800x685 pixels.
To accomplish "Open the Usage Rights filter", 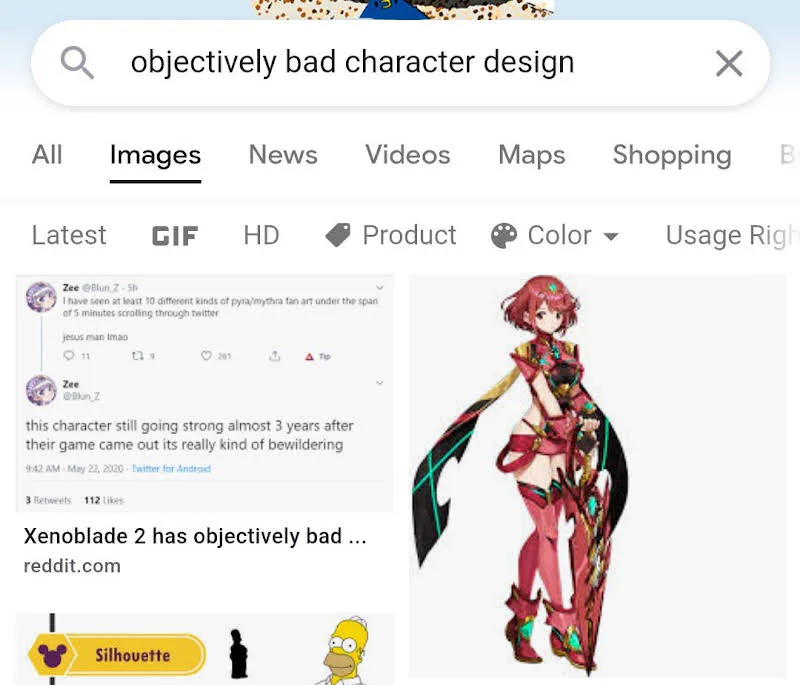I will 732,236.
